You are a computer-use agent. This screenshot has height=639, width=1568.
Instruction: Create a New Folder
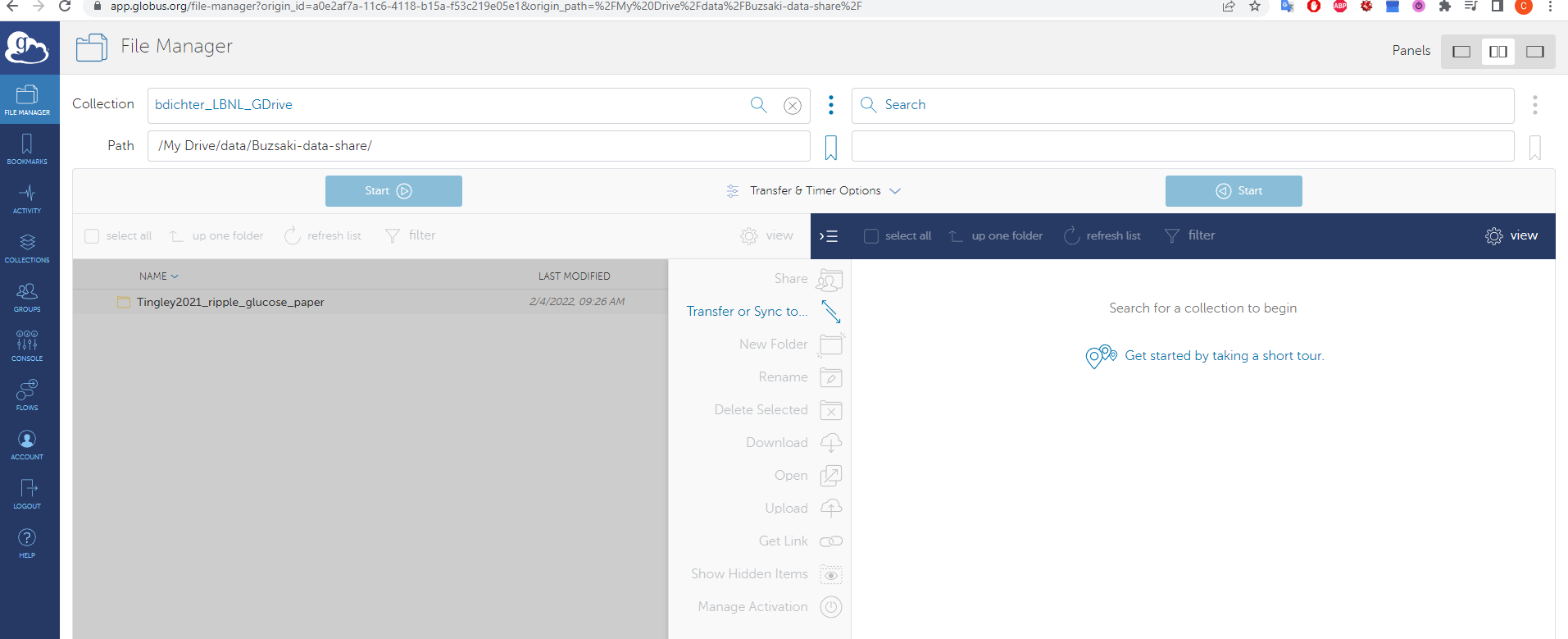click(791, 345)
